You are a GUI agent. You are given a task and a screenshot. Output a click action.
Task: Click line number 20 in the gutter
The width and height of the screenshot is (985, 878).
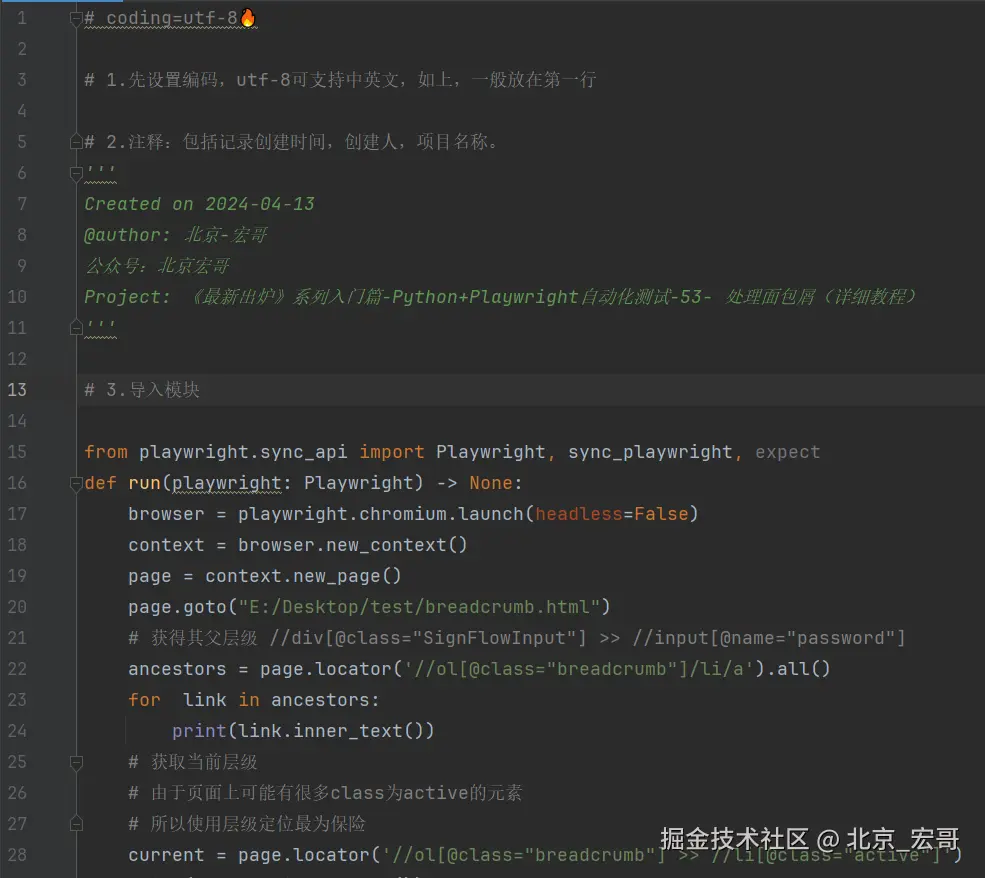[x=17, y=607]
